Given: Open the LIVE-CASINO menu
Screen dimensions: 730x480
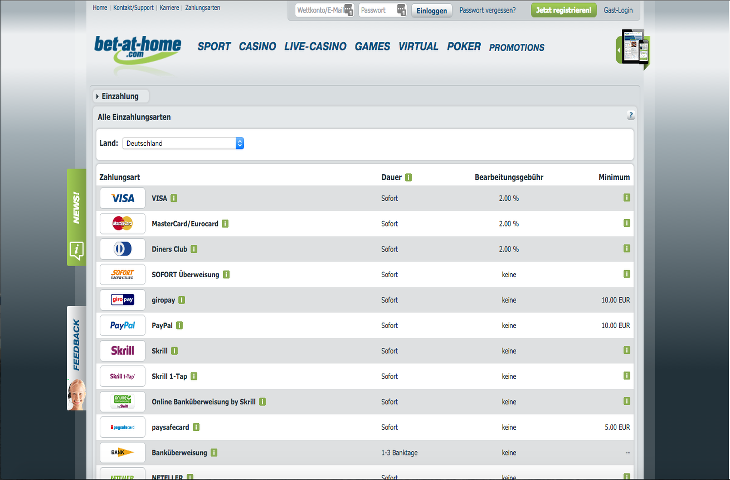Looking at the screenshot, I should click(315, 47).
